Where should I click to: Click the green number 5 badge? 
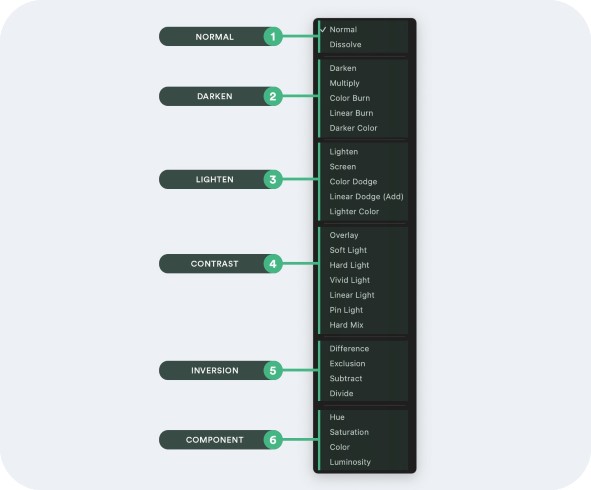pyautogui.click(x=273, y=371)
